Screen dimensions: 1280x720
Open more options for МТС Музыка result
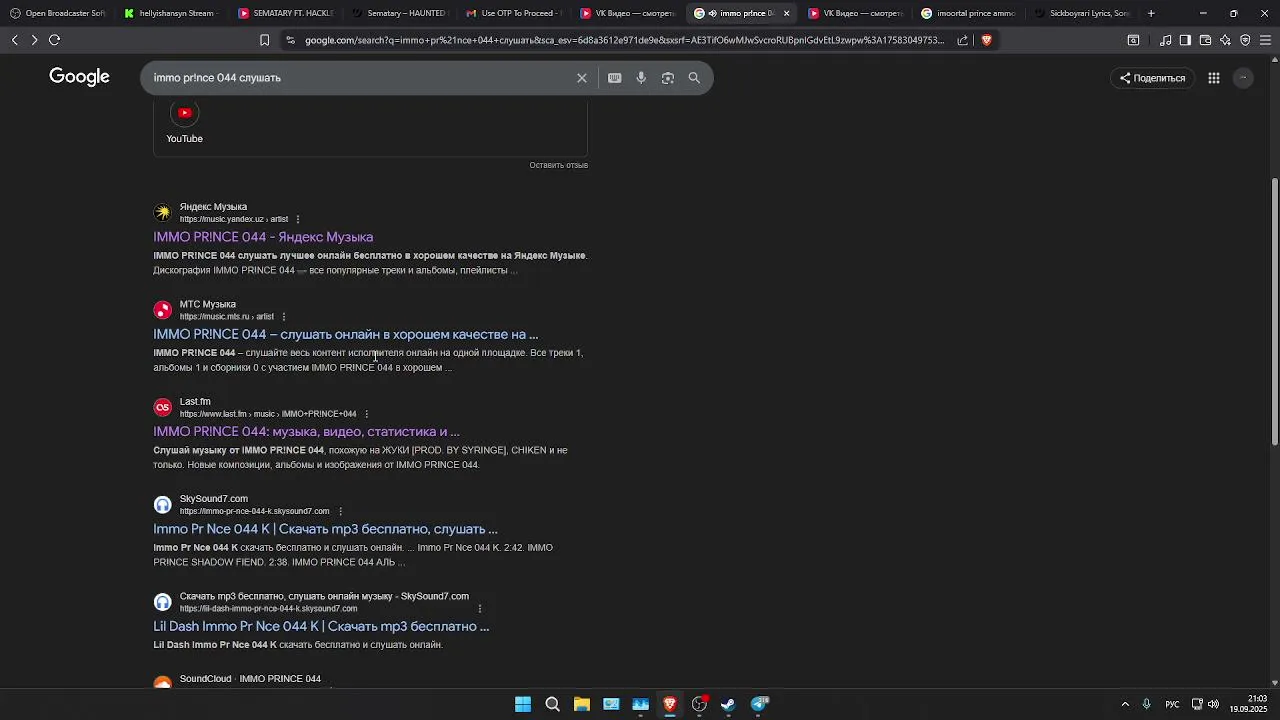click(283, 316)
